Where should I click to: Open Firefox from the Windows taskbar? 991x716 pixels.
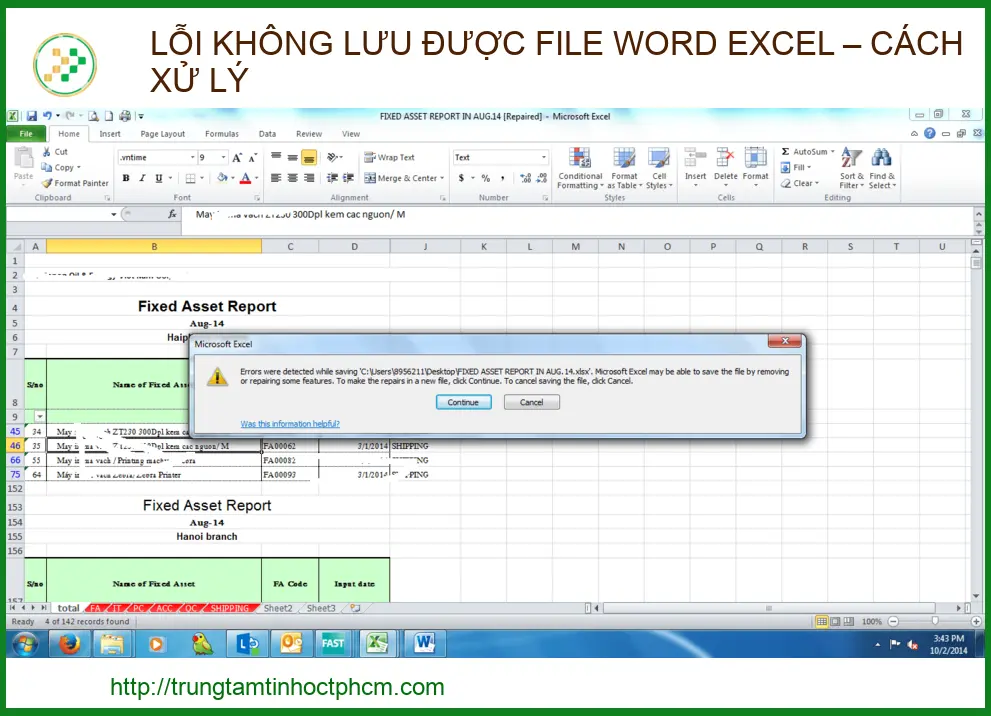(x=67, y=643)
